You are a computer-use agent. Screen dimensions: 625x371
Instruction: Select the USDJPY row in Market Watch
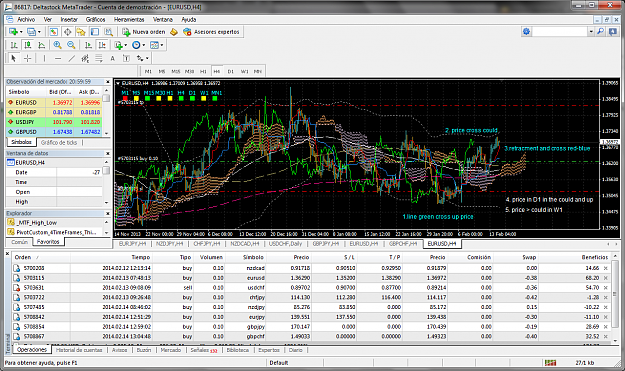54,122
